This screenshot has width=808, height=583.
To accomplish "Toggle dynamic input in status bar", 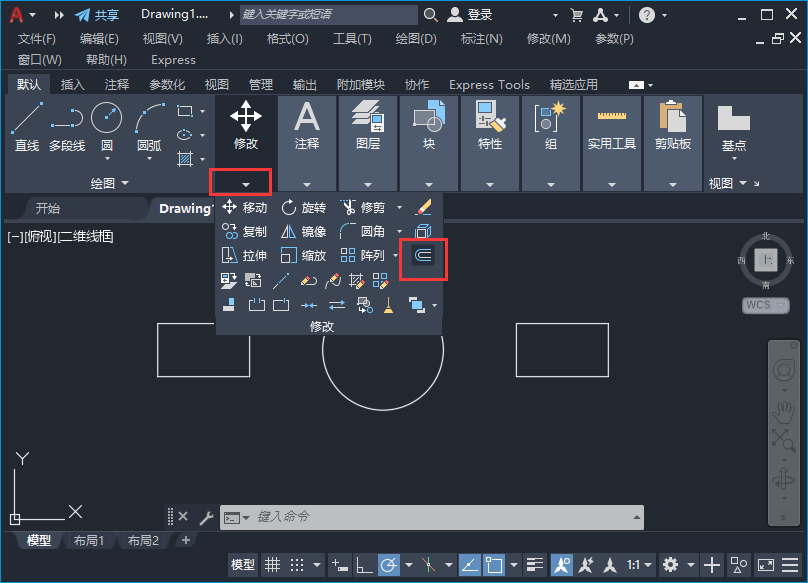I will click(340, 565).
